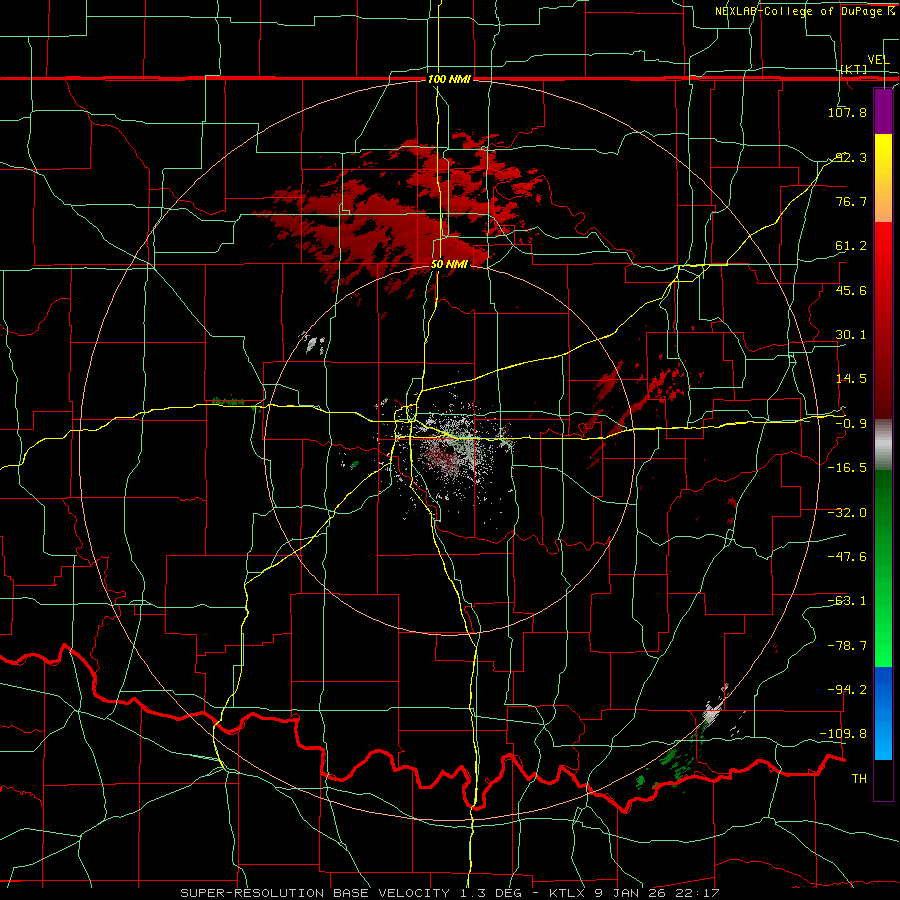Click the Super-Resolution Base Velocity caption
Viewport: 900px width, 900px height.
(449, 893)
